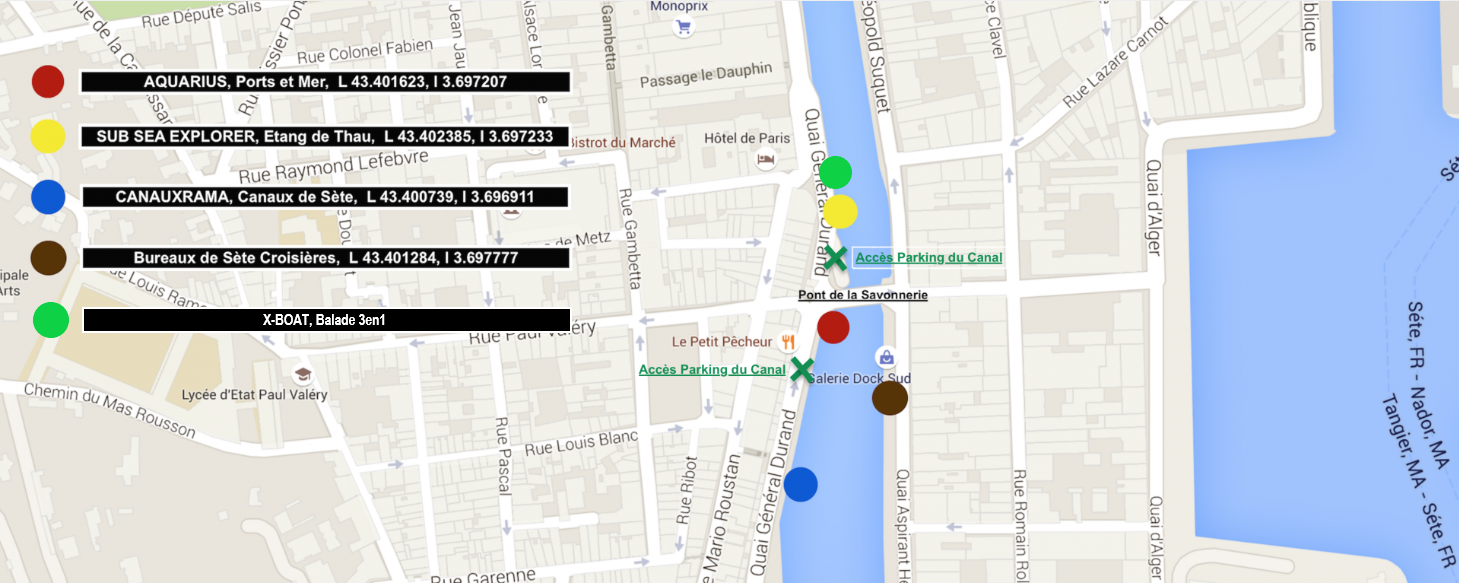Click the Rue Raymond Lefebvre street name

point(335,165)
